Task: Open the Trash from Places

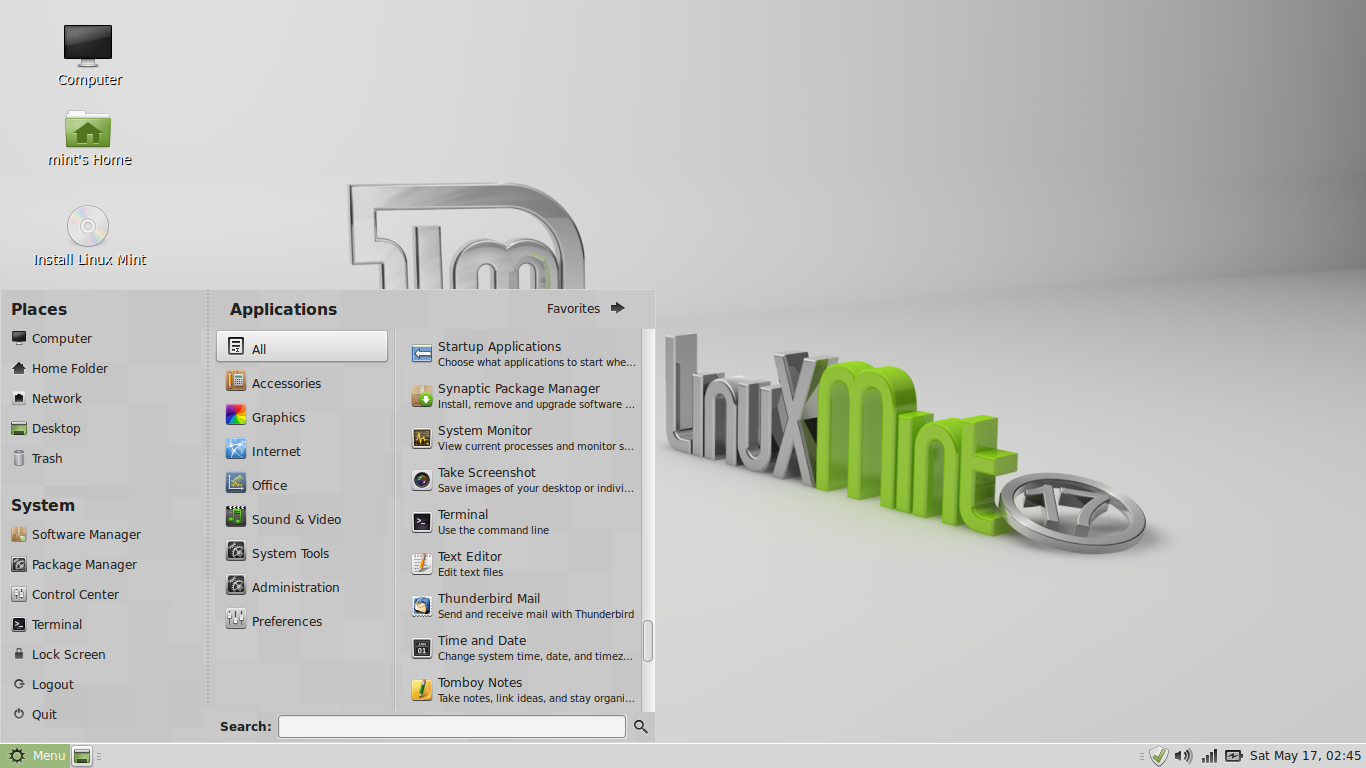Action: coord(37,459)
